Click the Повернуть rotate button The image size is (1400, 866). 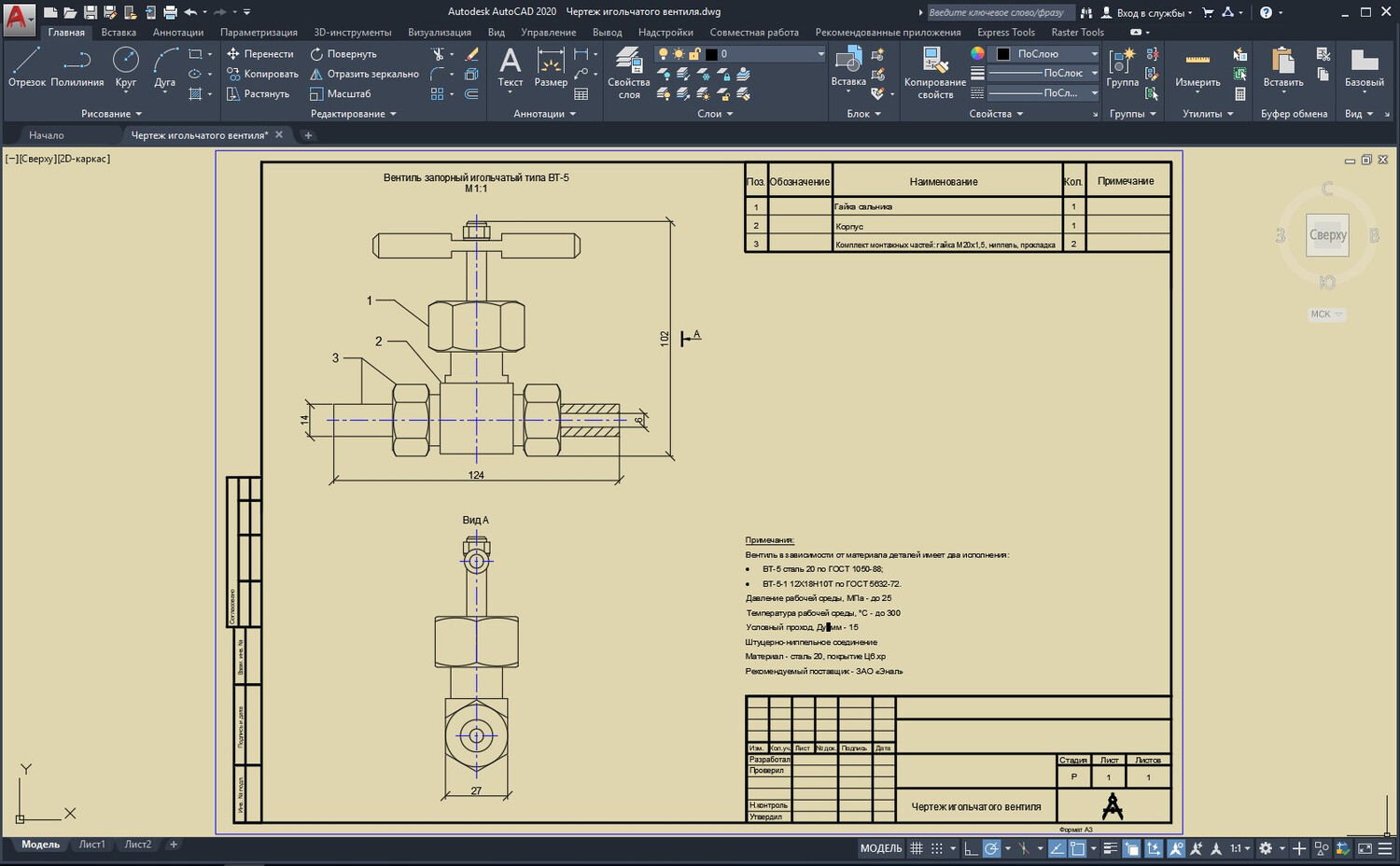(343, 54)
